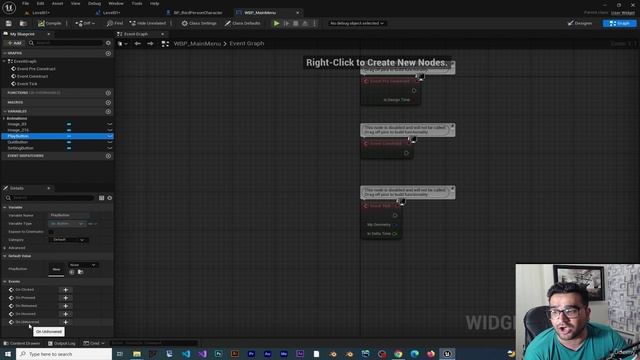The height and width of the screenshot is (360, 640).
Task: Open the Variable Type dropdown
Action: click(67, 224)
